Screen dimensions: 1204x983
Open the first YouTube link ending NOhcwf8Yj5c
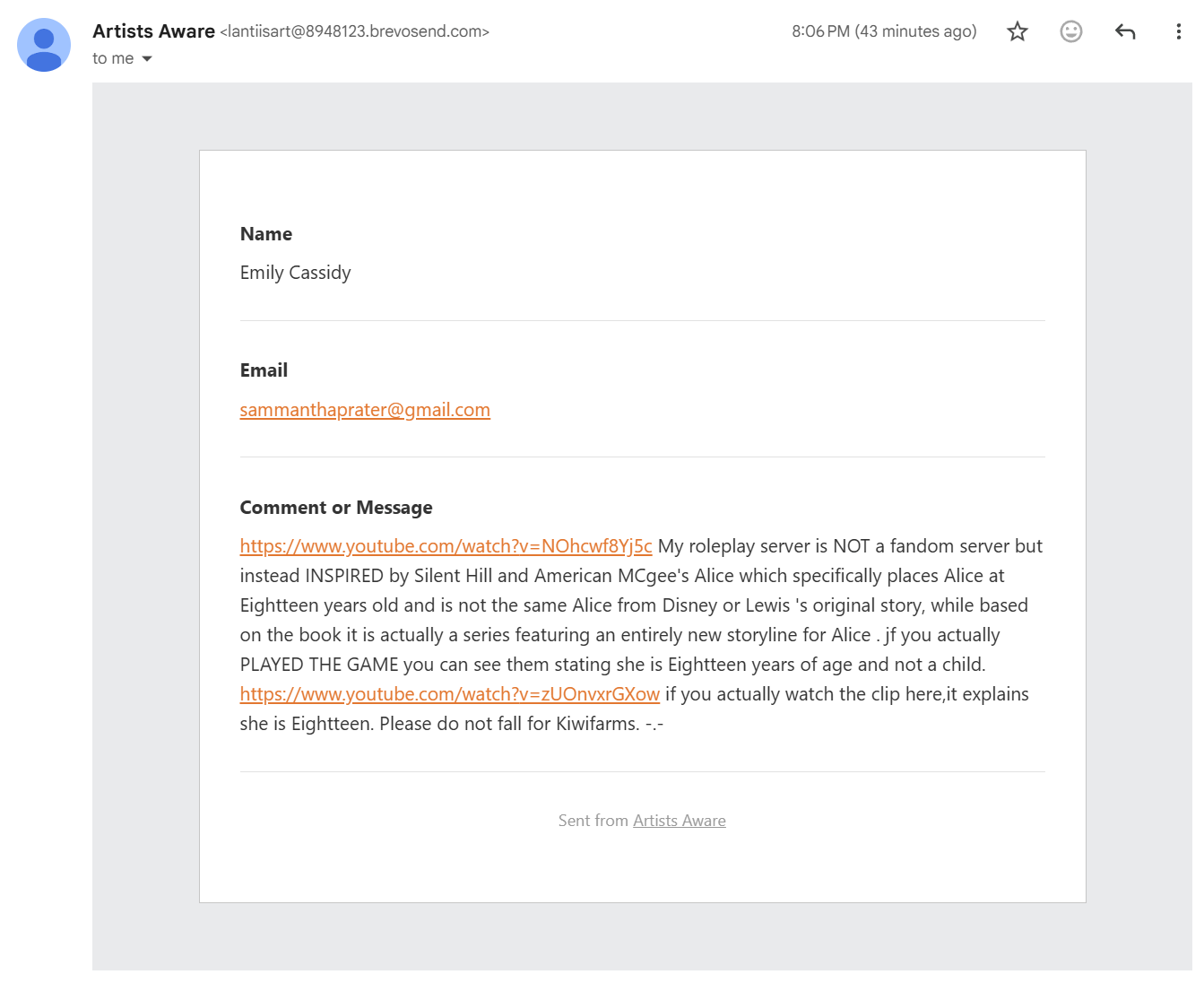(x=446, y=546)
